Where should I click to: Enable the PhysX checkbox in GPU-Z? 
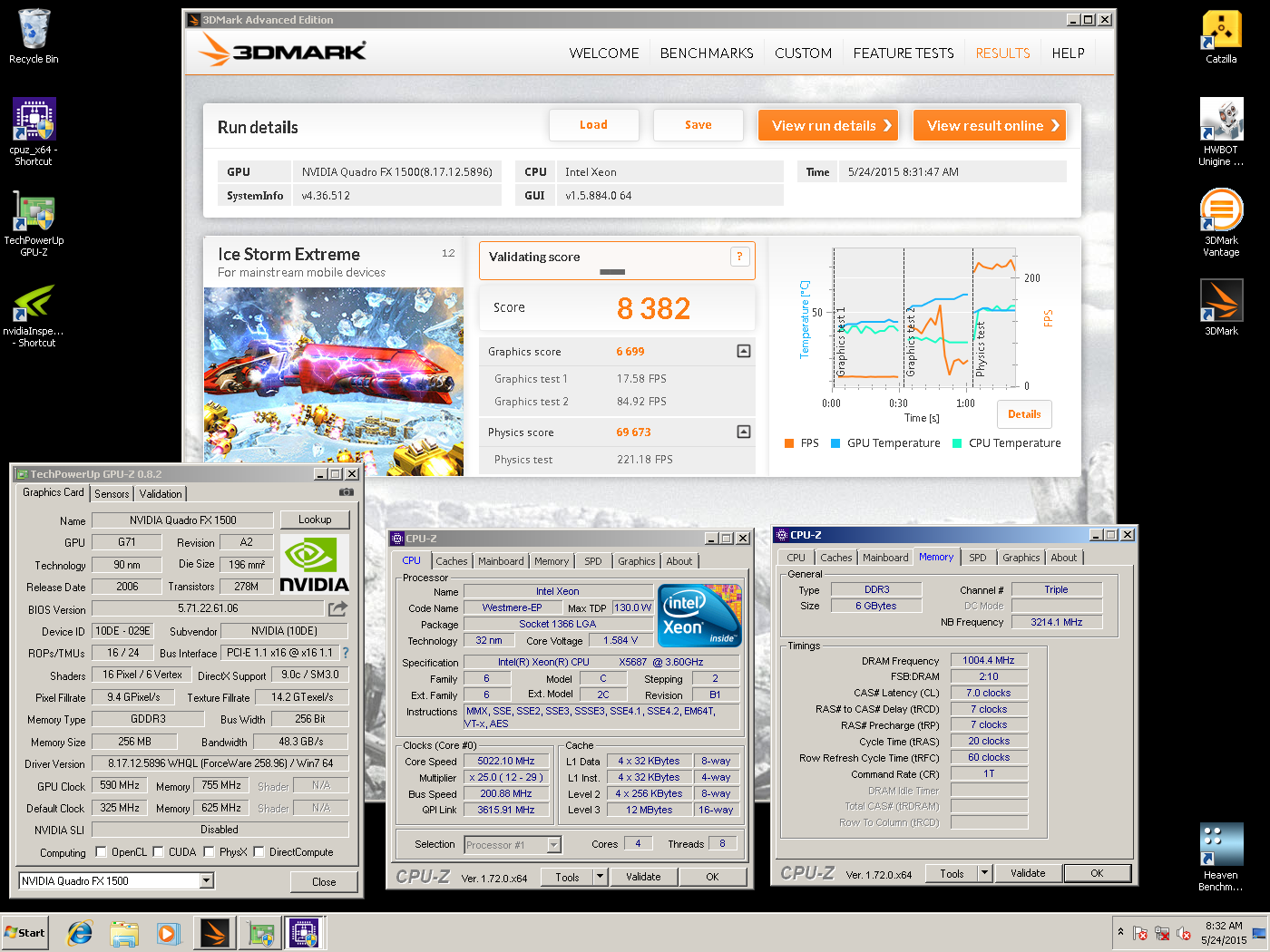click(209, 851)
